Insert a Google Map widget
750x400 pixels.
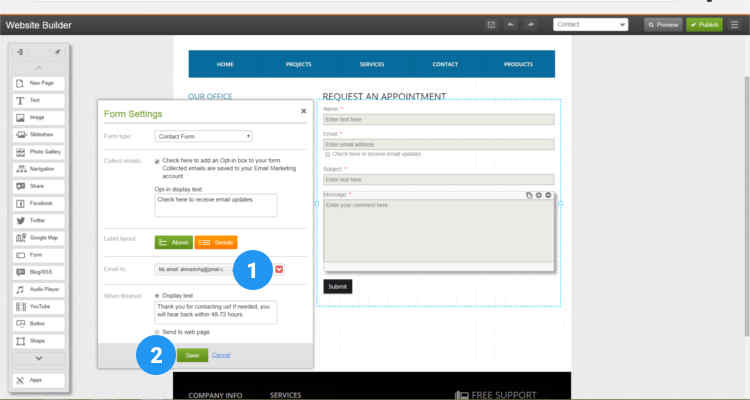click(39, 238)
